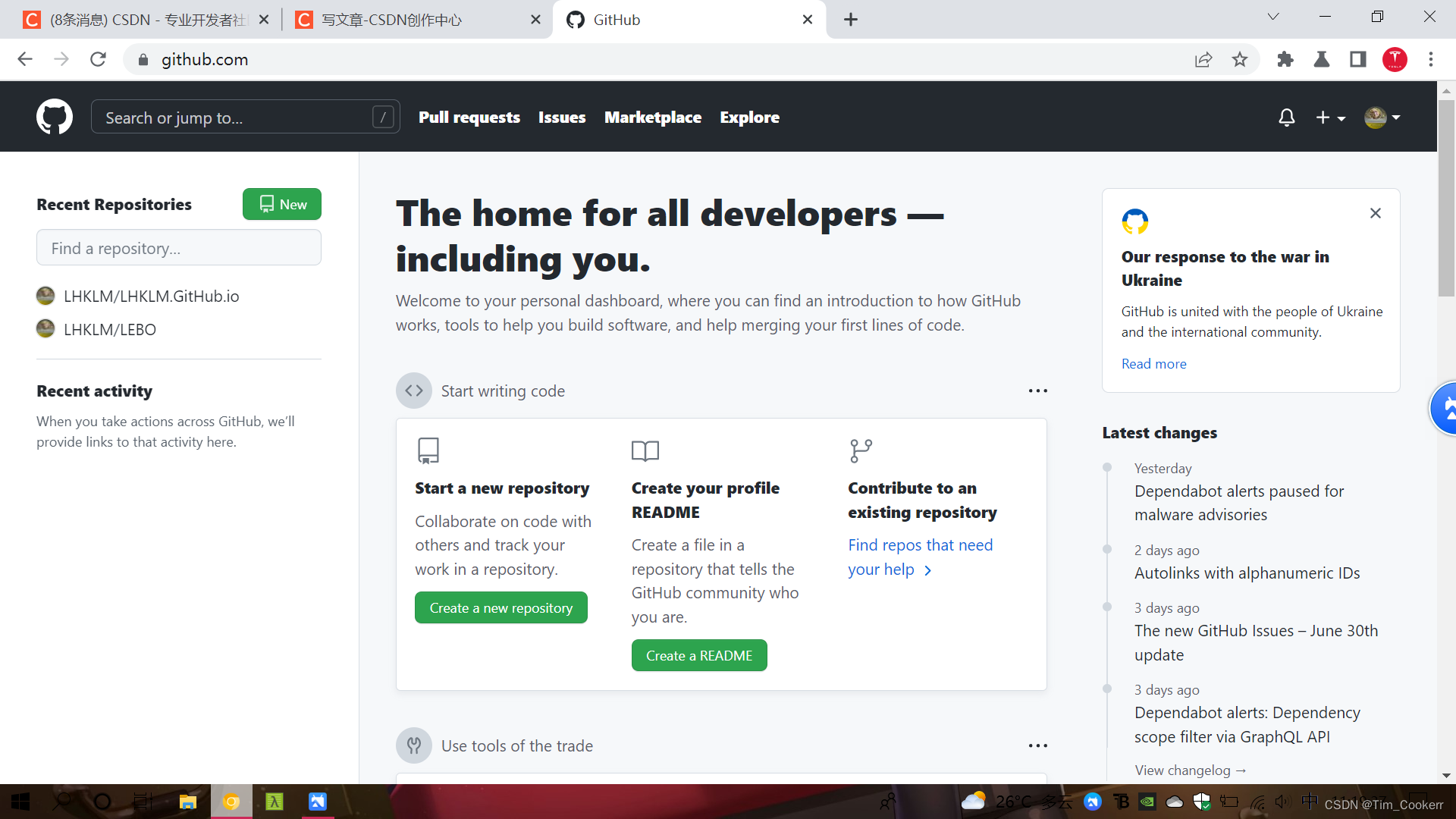Open the browser extensions puzzle icon
The image size is (1456, 819).
pos(1285,59)
